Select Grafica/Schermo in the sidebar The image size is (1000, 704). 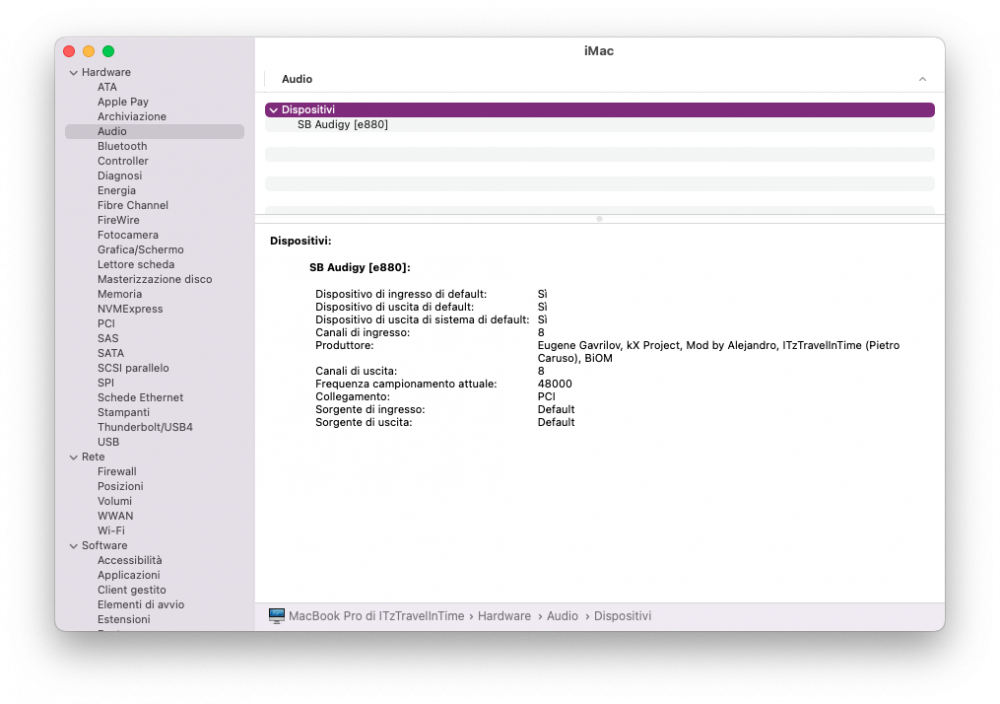[140, 249]
